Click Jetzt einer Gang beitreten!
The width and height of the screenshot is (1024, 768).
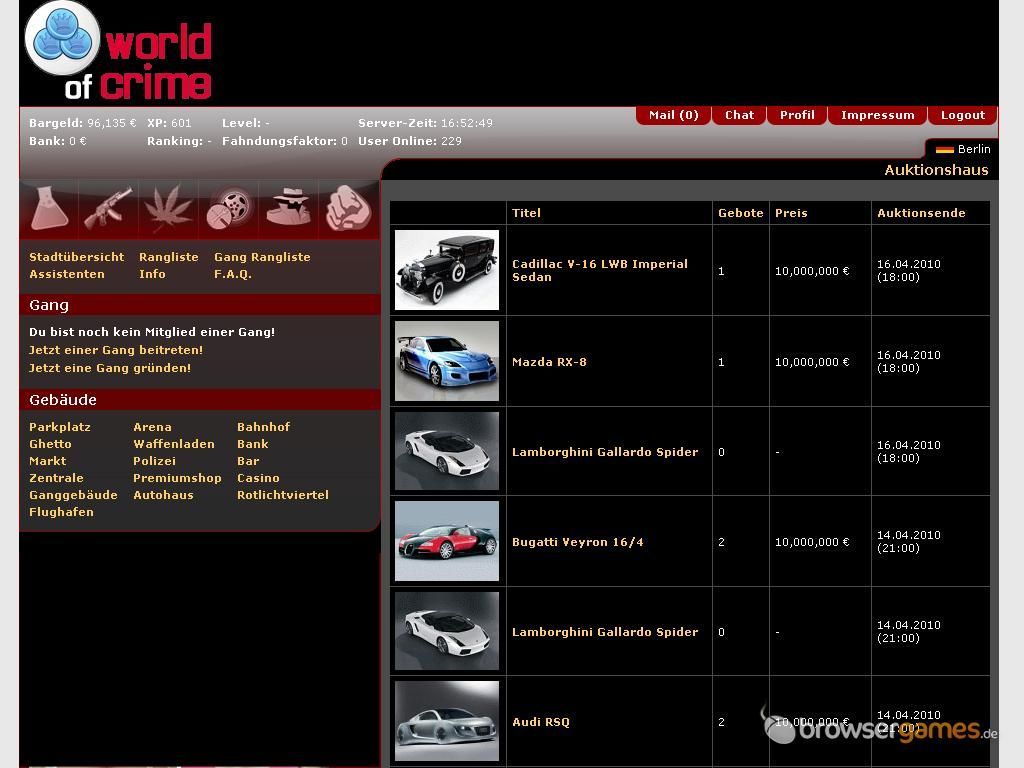tap(116, 350)
